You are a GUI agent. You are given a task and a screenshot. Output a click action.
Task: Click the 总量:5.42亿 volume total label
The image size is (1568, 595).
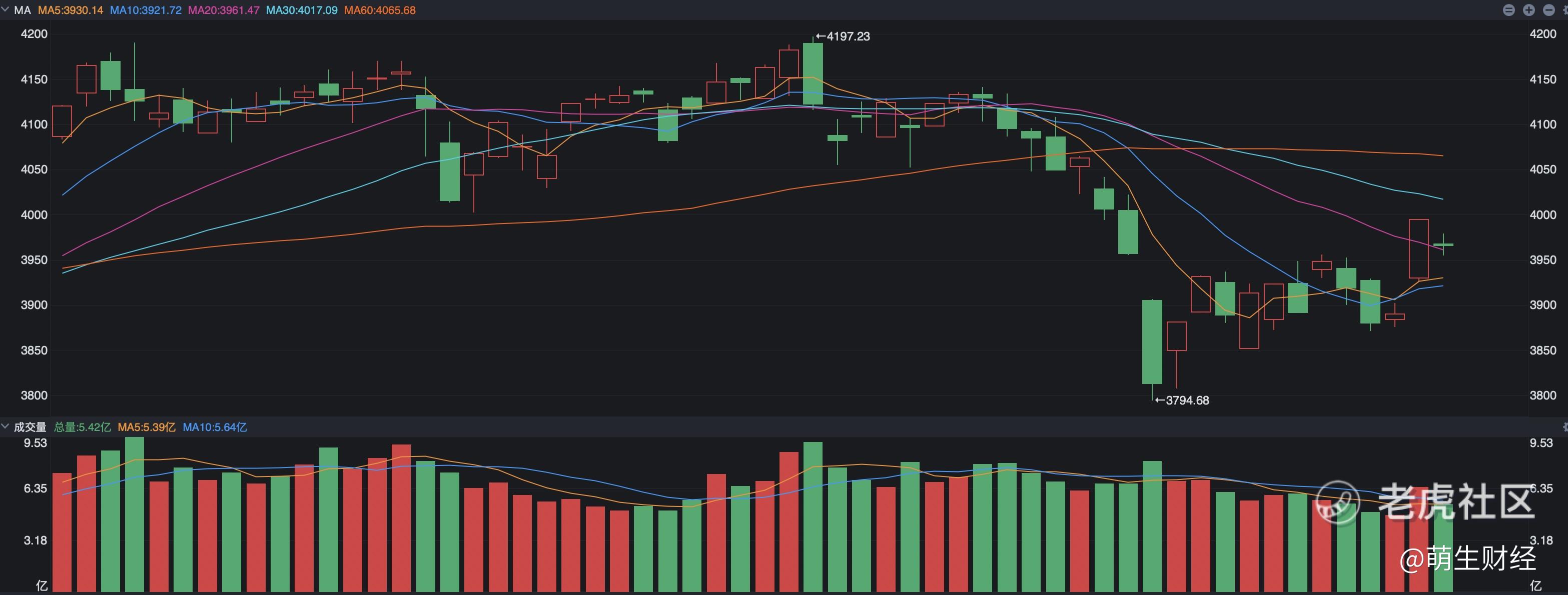click(x=82, y=427)
